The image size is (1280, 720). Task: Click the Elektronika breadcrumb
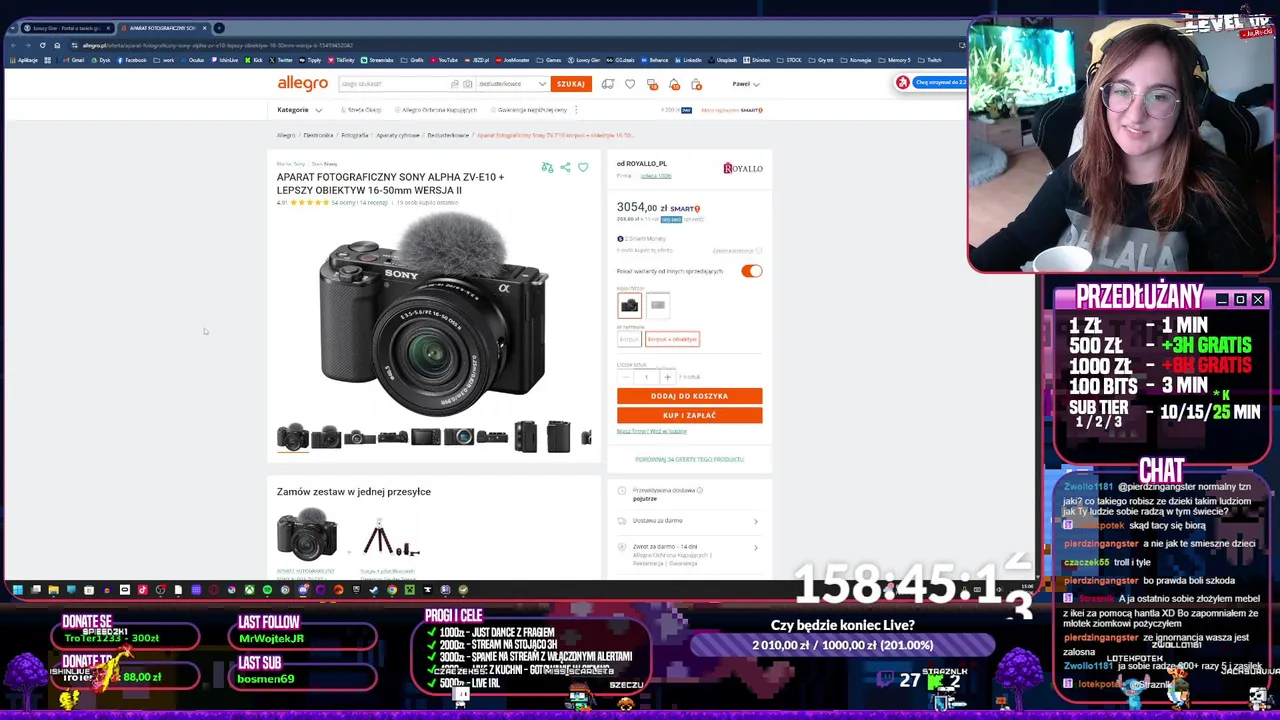(318, 135)
